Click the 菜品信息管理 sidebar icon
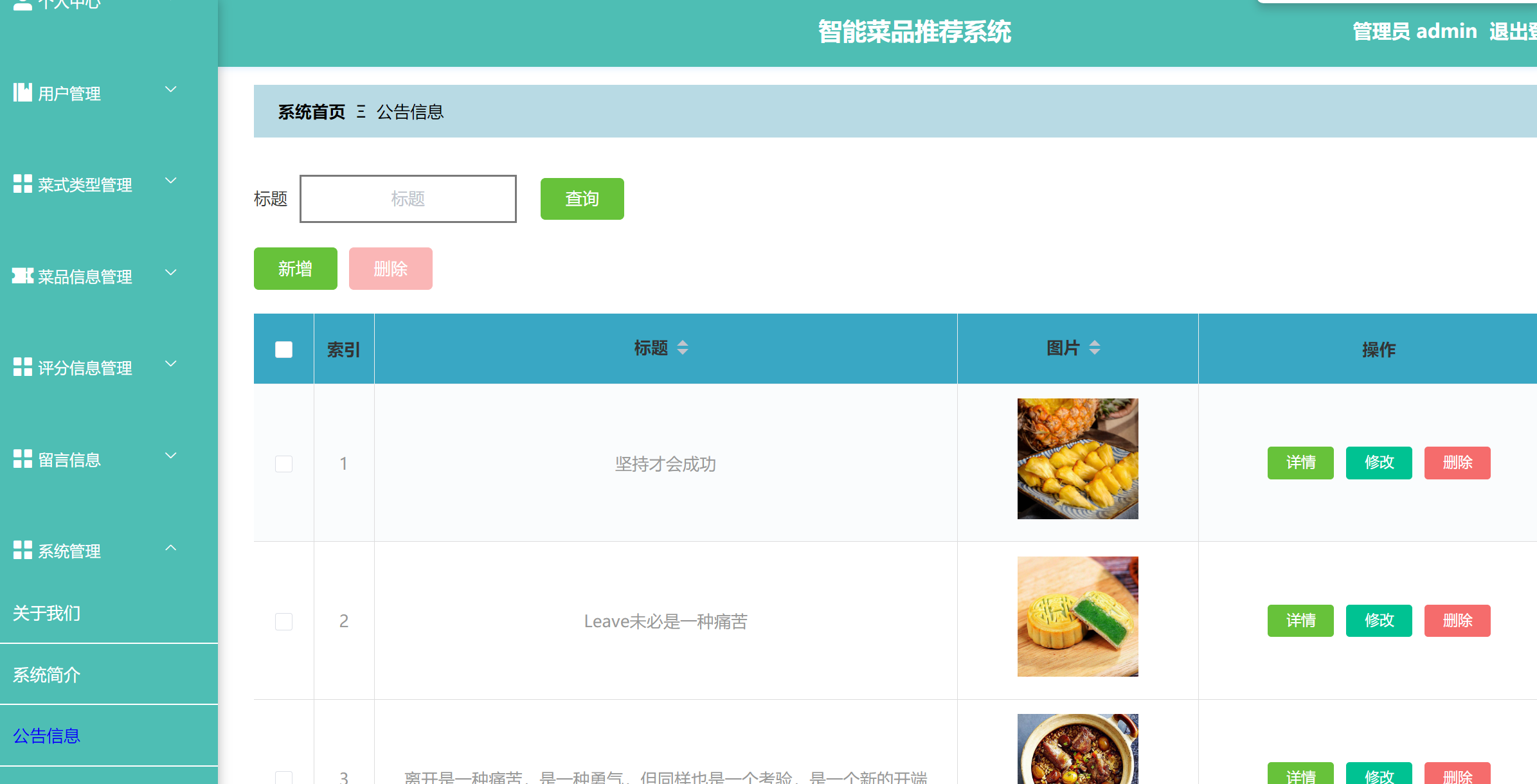The height and width of the screenshot is (784, 1537). click(x=22, y=275)
